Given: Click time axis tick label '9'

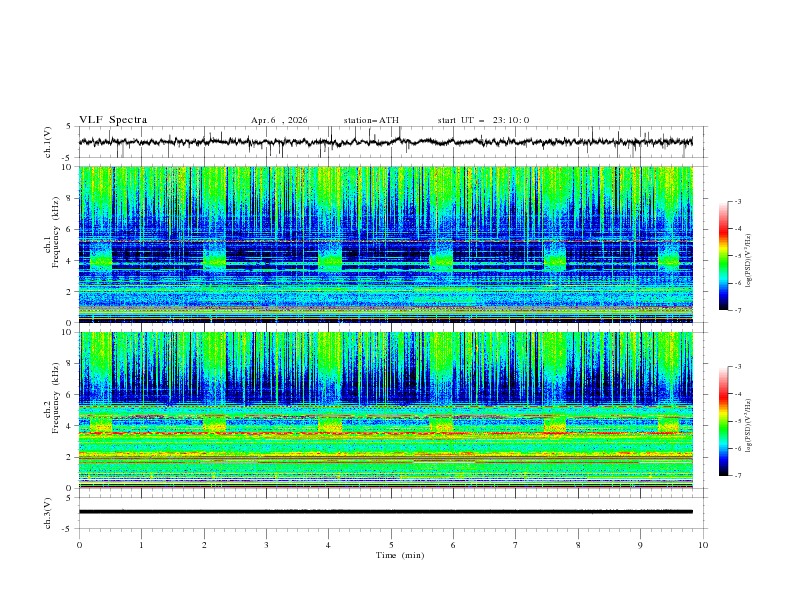Looking at the screenshot, I should (640, 545).
